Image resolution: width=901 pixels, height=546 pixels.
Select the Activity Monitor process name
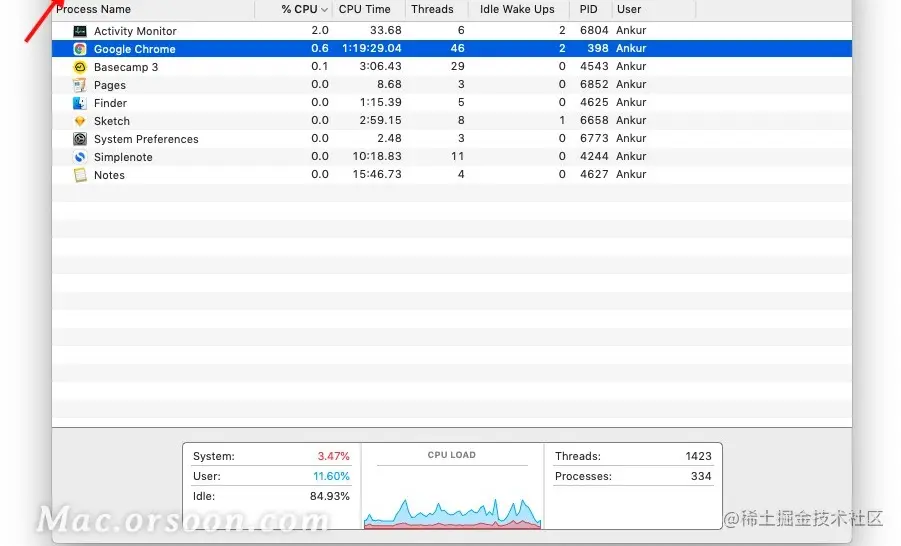(135, 31)
